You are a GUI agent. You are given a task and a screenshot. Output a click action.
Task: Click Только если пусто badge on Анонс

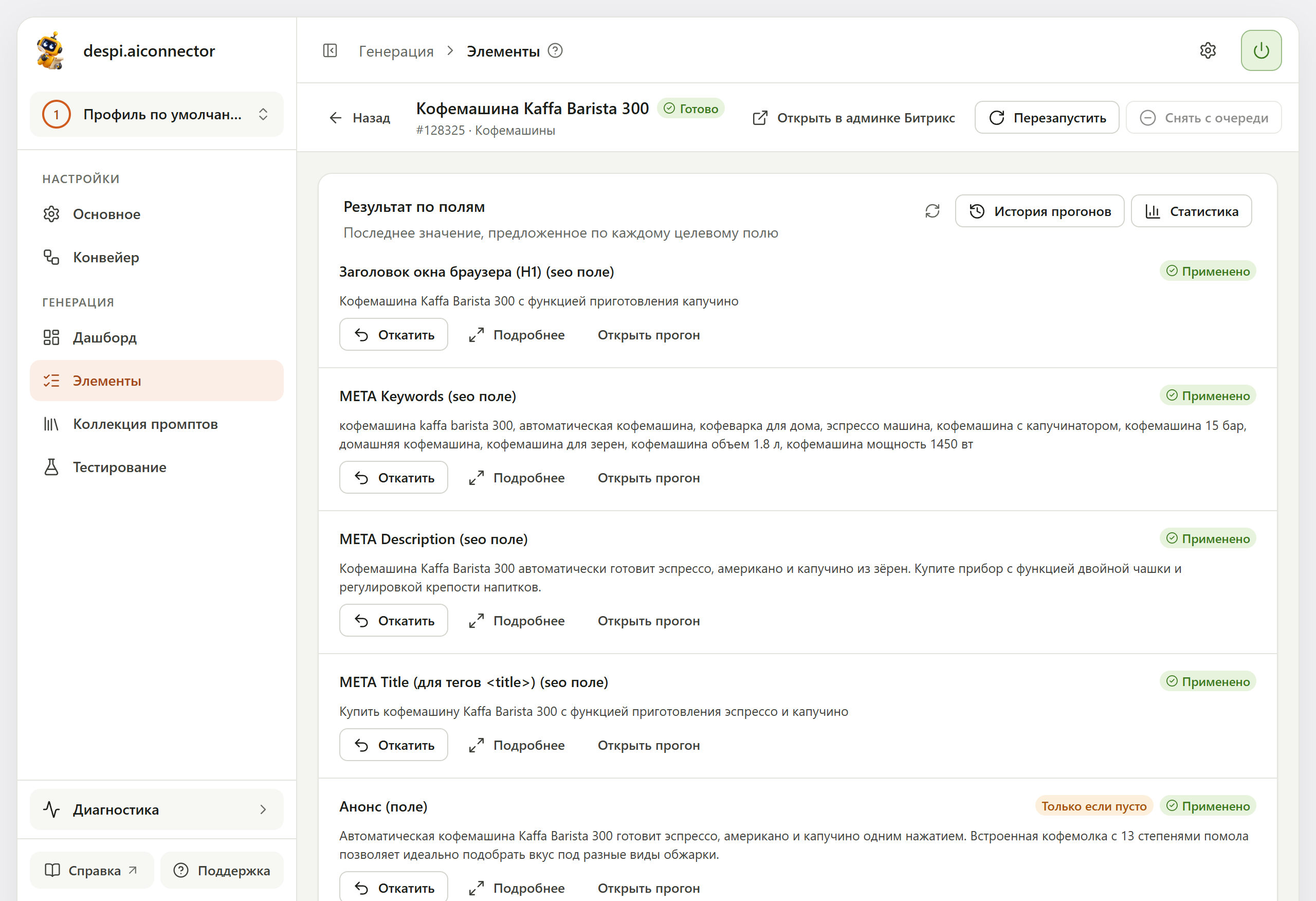[x=1093, y=806]
